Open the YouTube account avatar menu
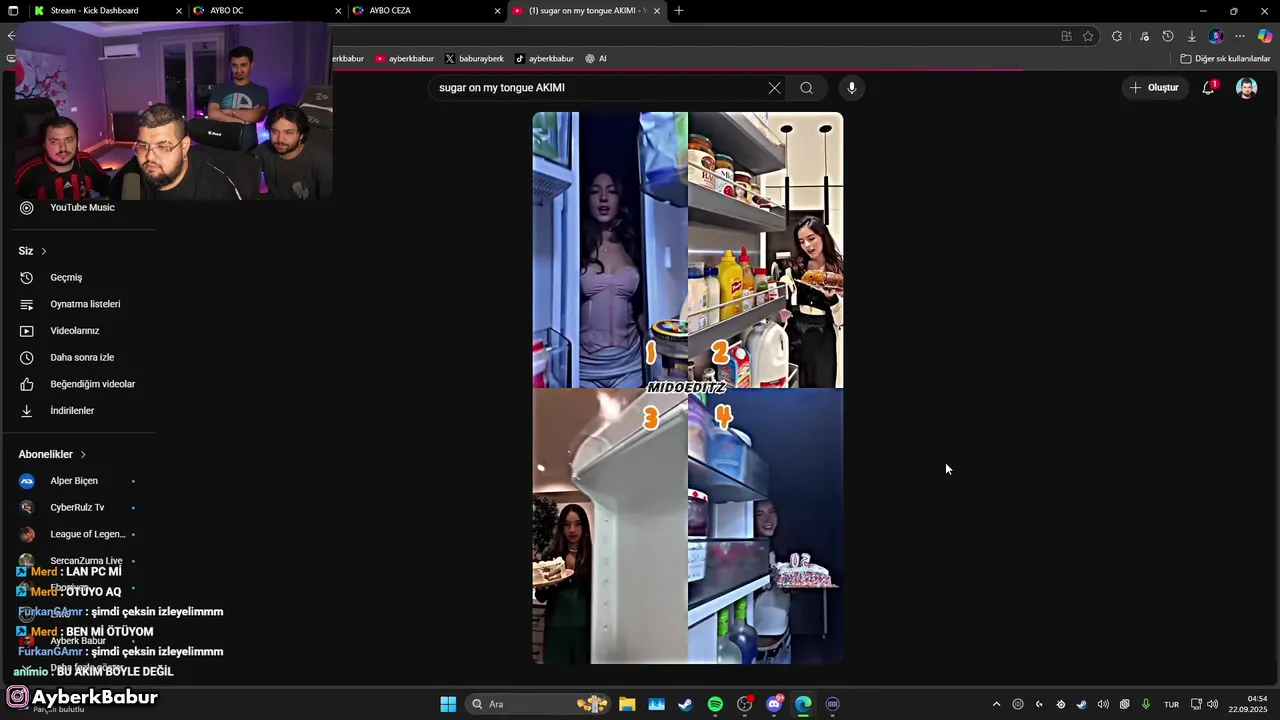 (x=1246, y=88)
